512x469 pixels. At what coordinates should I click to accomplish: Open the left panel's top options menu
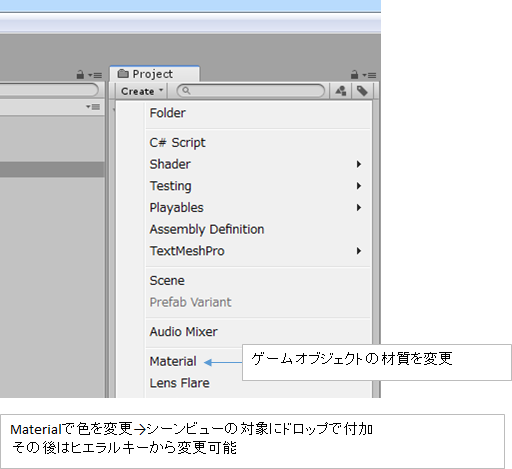pos(95,75)
